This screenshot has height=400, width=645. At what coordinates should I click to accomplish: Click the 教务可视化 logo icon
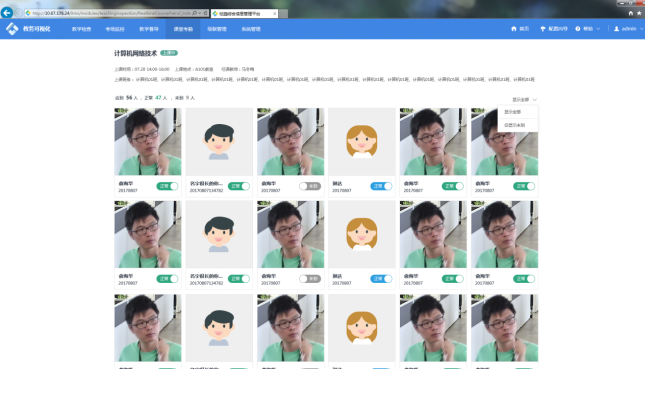click(x=12, y=29)
